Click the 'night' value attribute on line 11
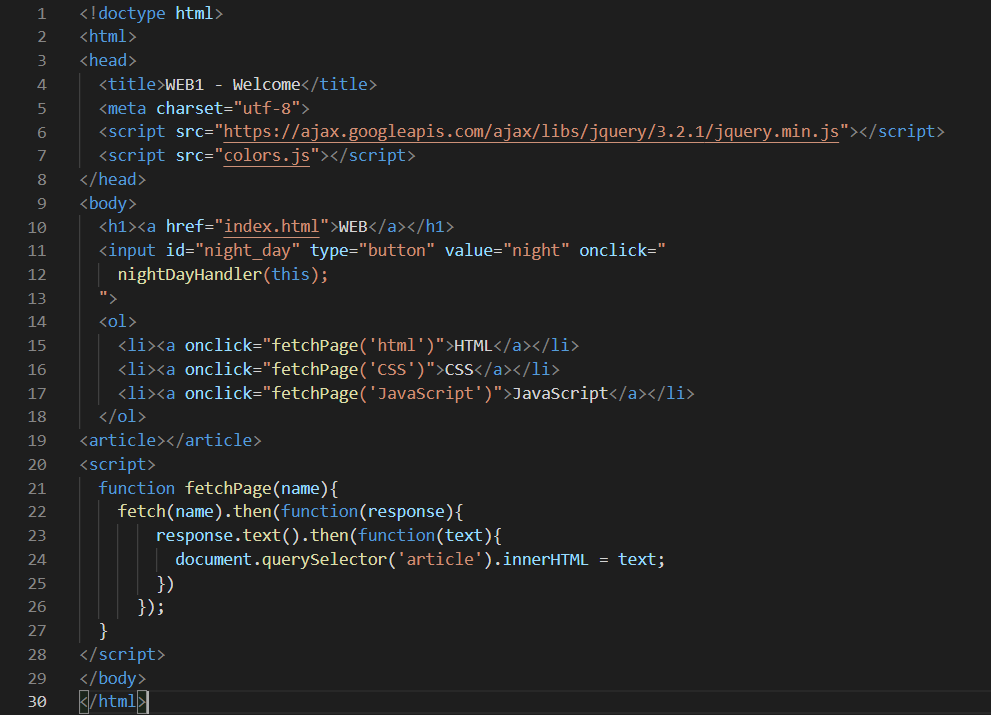Screen dimensions: 991x715 point(536,251)
